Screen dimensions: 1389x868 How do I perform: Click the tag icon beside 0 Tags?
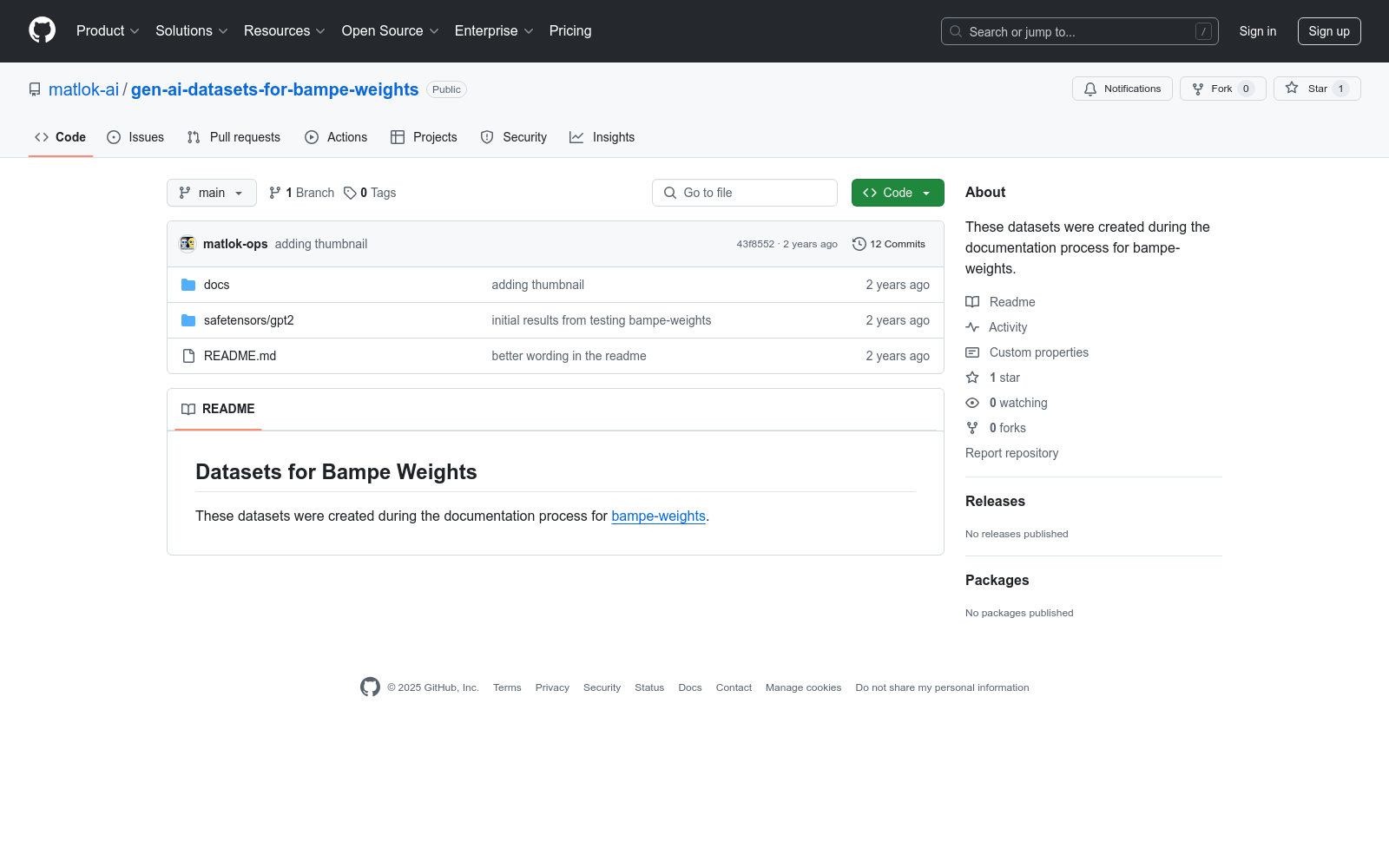pos(350,193)
